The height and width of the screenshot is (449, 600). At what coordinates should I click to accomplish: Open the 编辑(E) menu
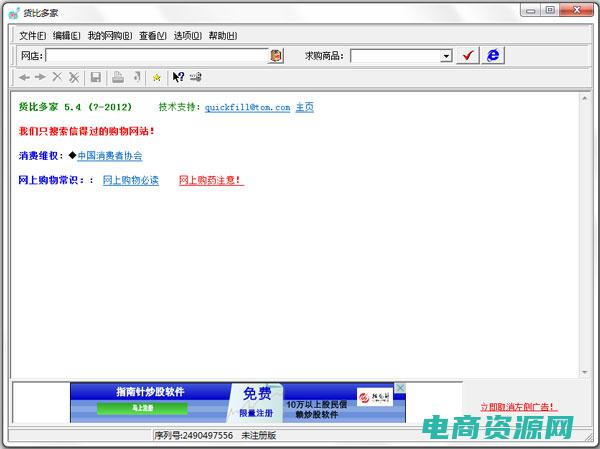pyautogui.click(x=67, y=36)
